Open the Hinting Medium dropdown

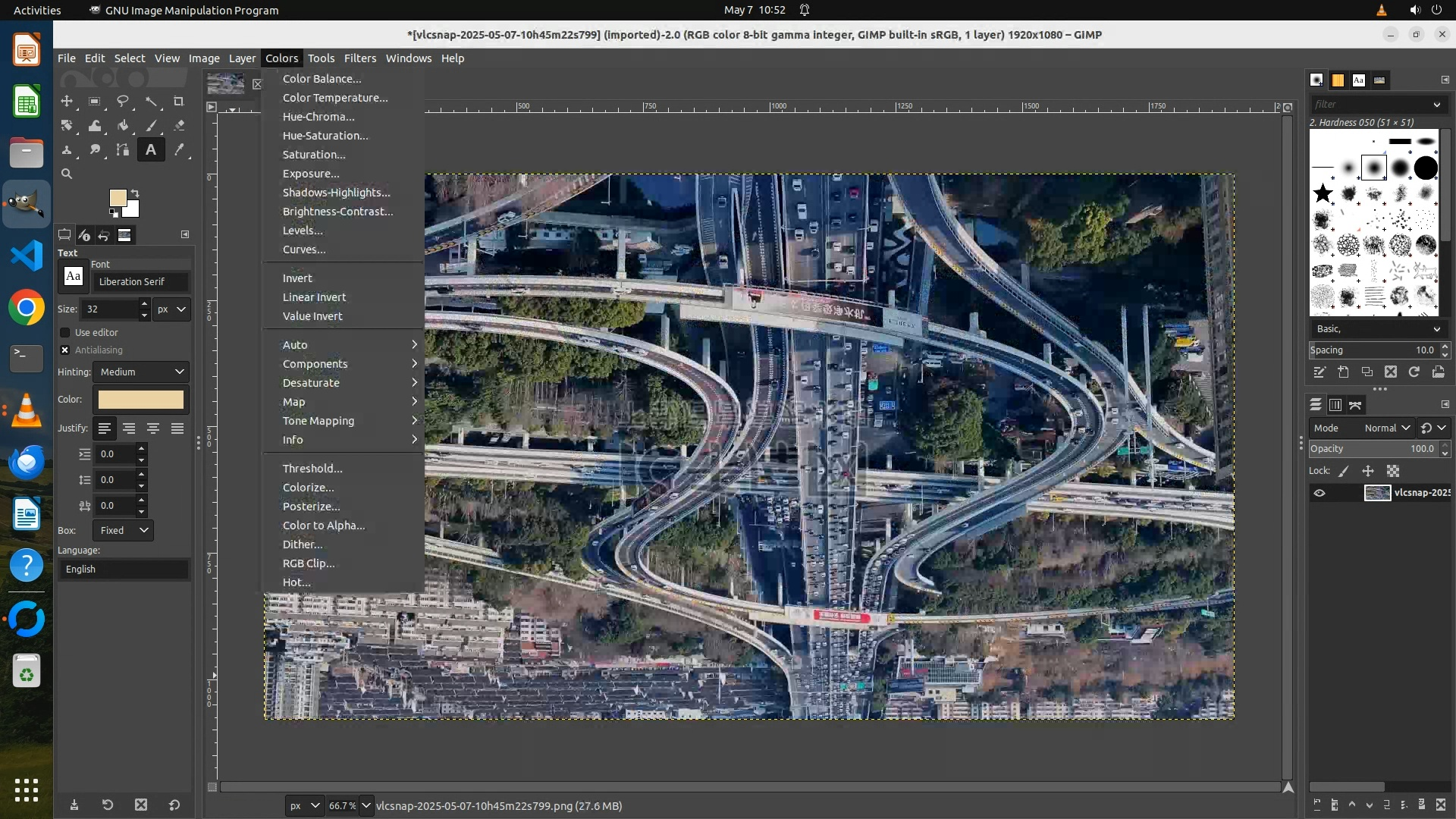point(142,372)
